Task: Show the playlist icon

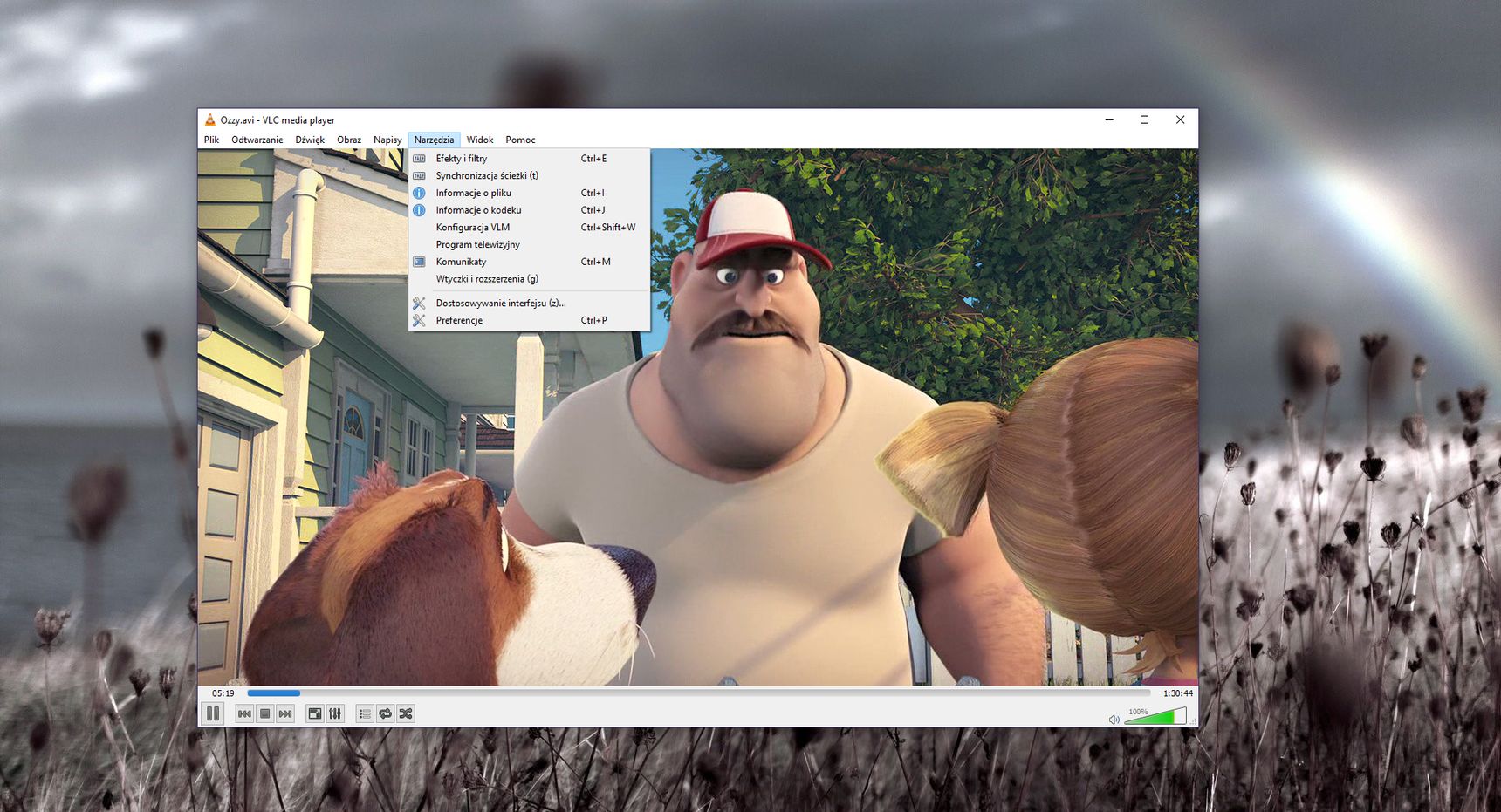Action: click(x=365, y=713)
